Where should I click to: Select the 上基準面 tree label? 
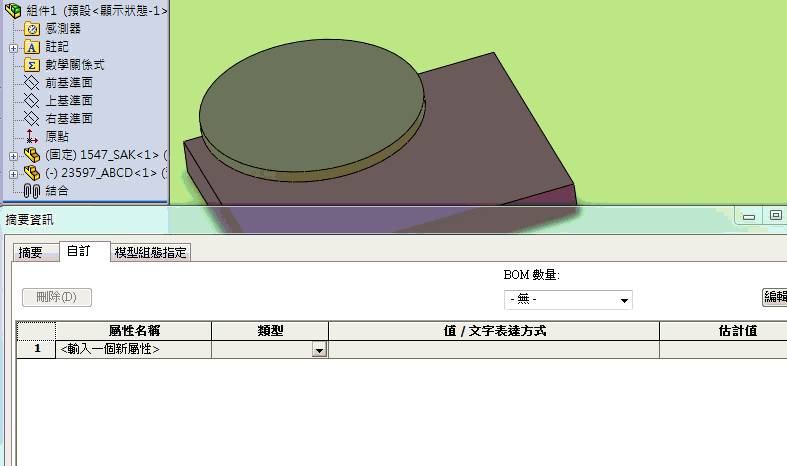click(69, 101)
